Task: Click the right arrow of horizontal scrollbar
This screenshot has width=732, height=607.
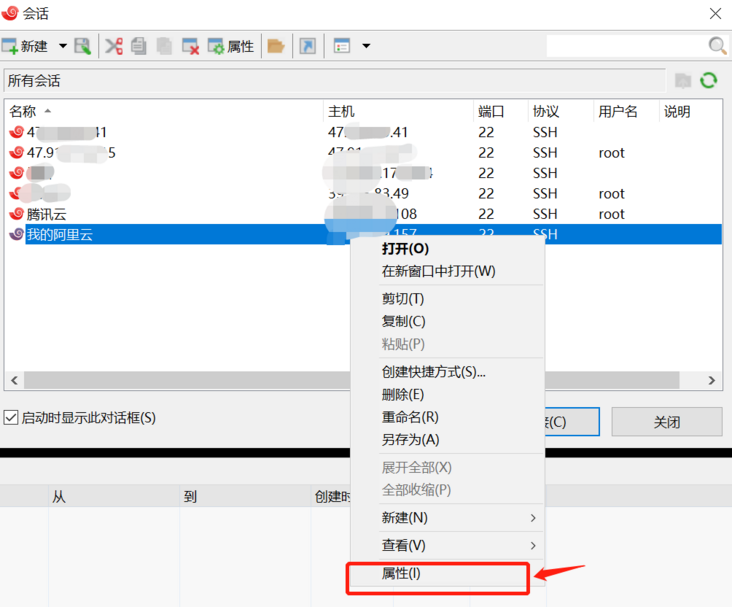Action: (711, 380)
